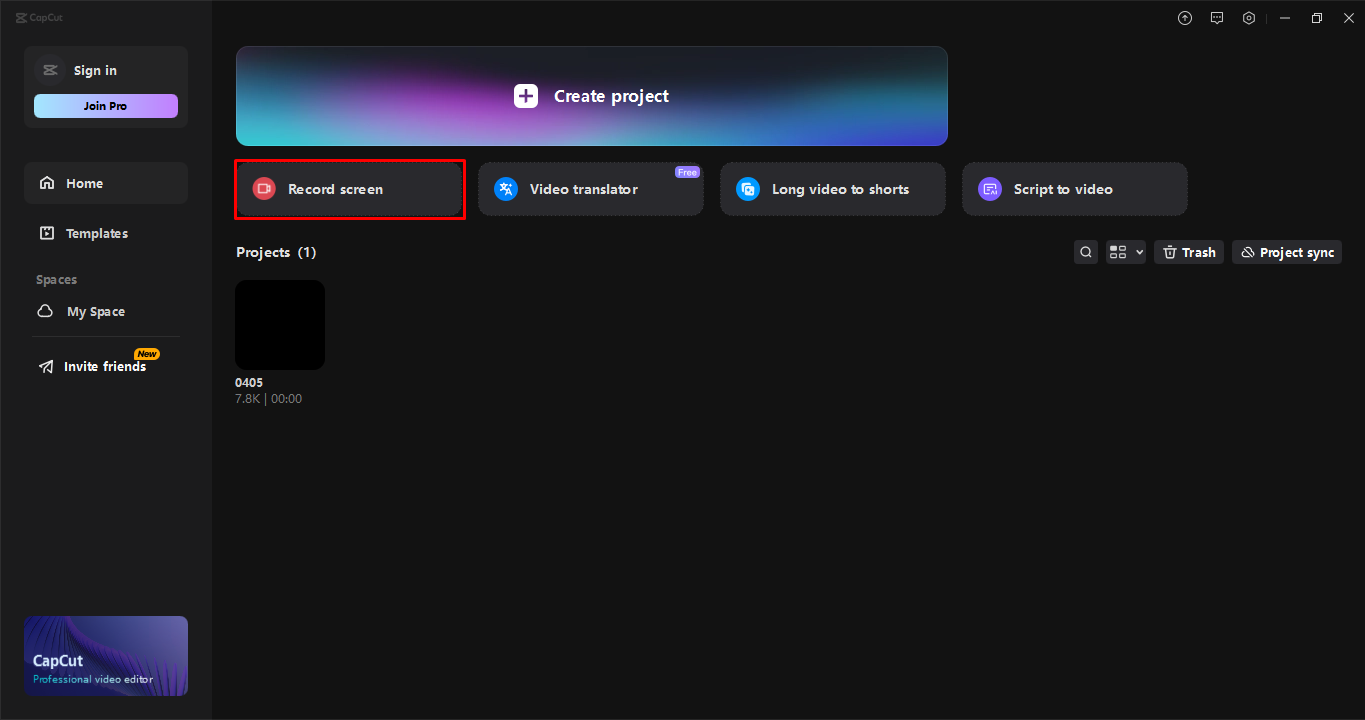The height and width of the screenshot is (720, 1365).
Task: Open the layout view dropdown
Action: (x=1126, y=251)
